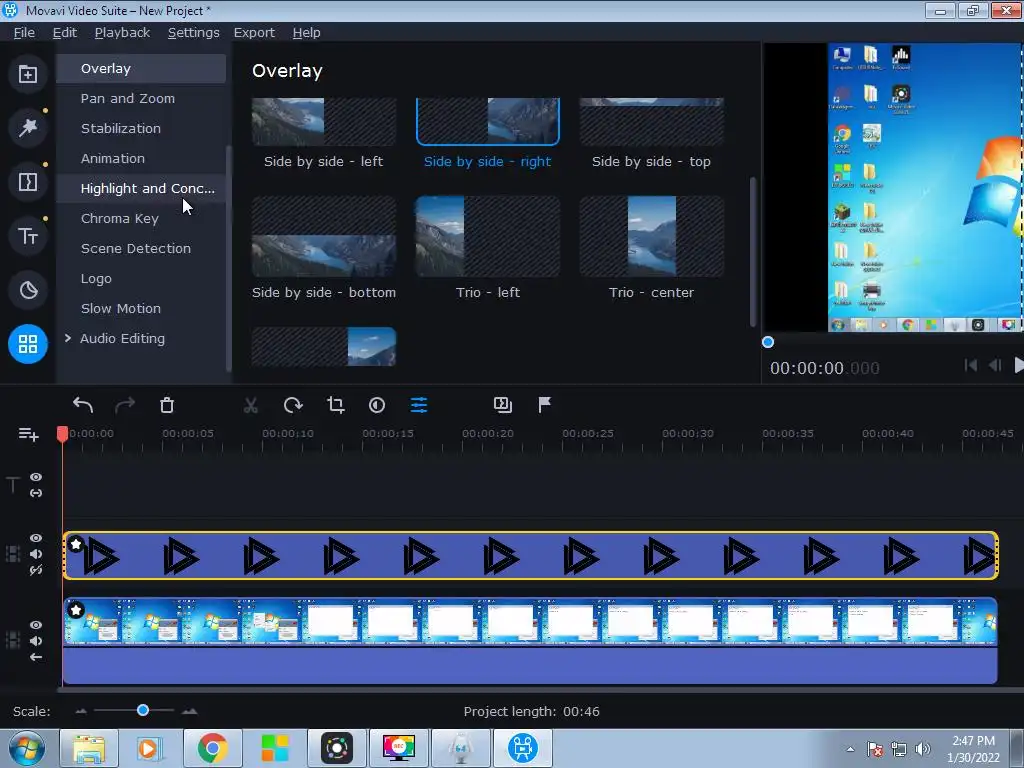This screenshot has height=768, width=1024.
Task: Toggle link on the titles track
Action: (36, 493)
